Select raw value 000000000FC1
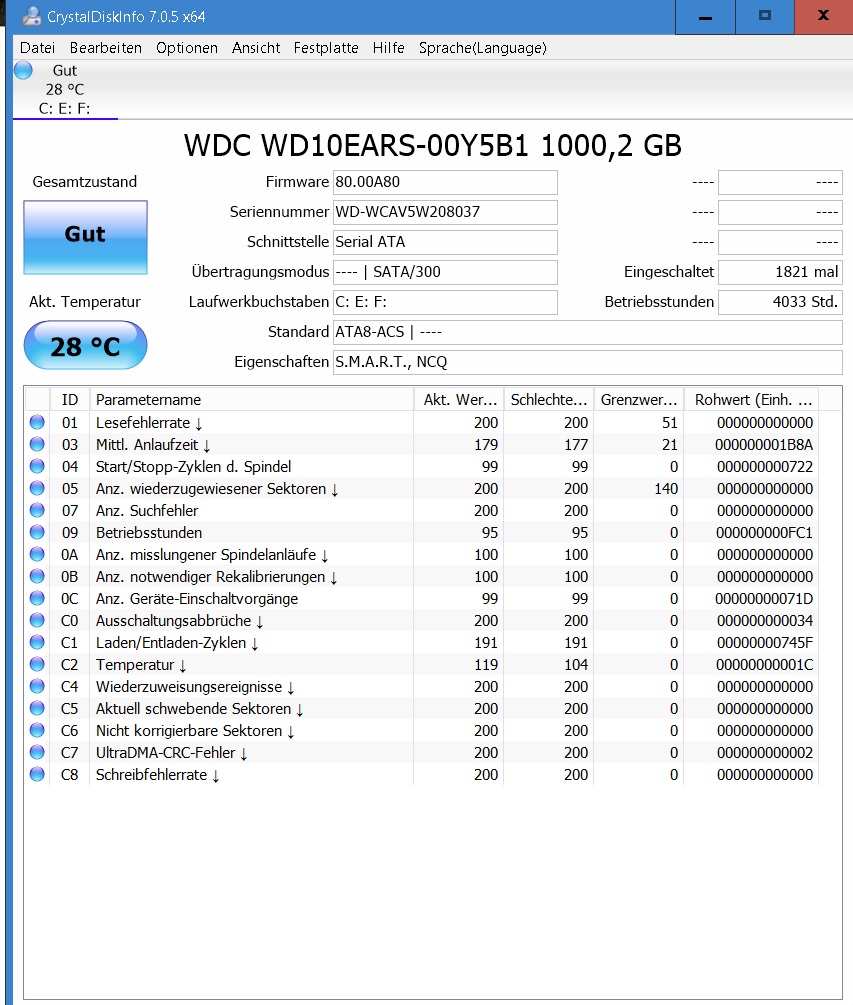 (765, 533)
